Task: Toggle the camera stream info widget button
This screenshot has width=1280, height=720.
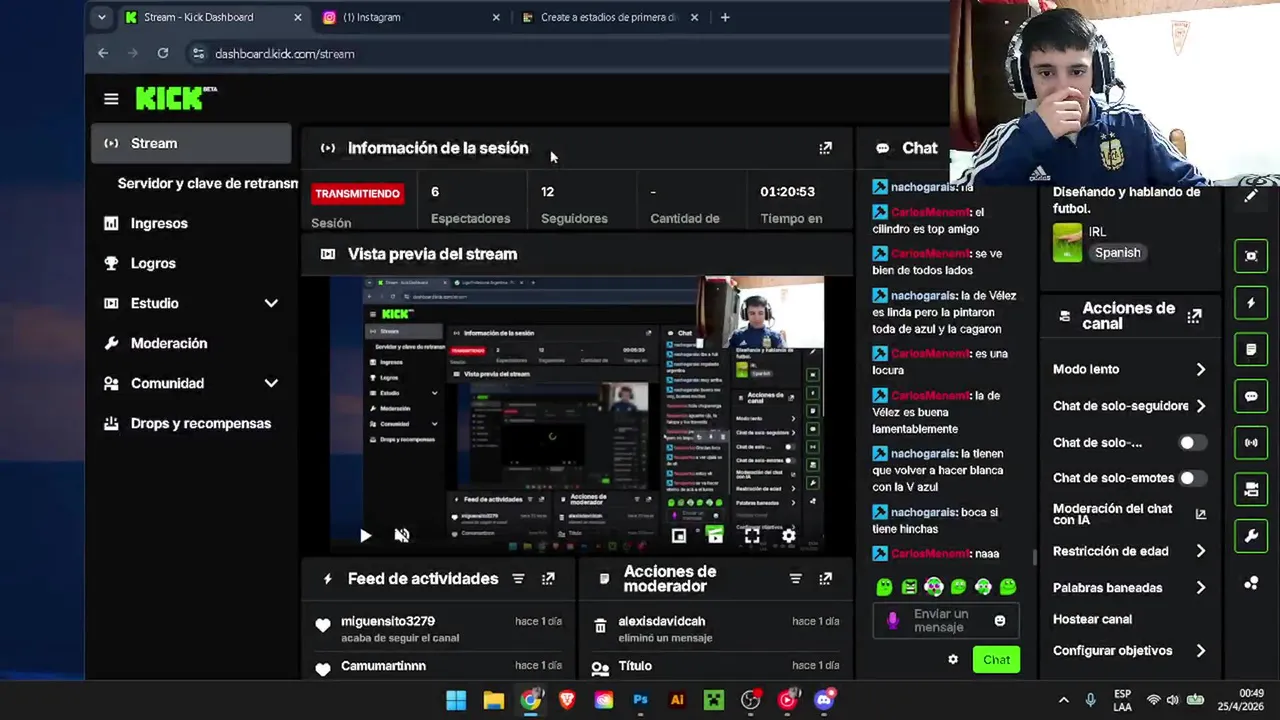Action: pyautogui.click(x=1251, y=490)
